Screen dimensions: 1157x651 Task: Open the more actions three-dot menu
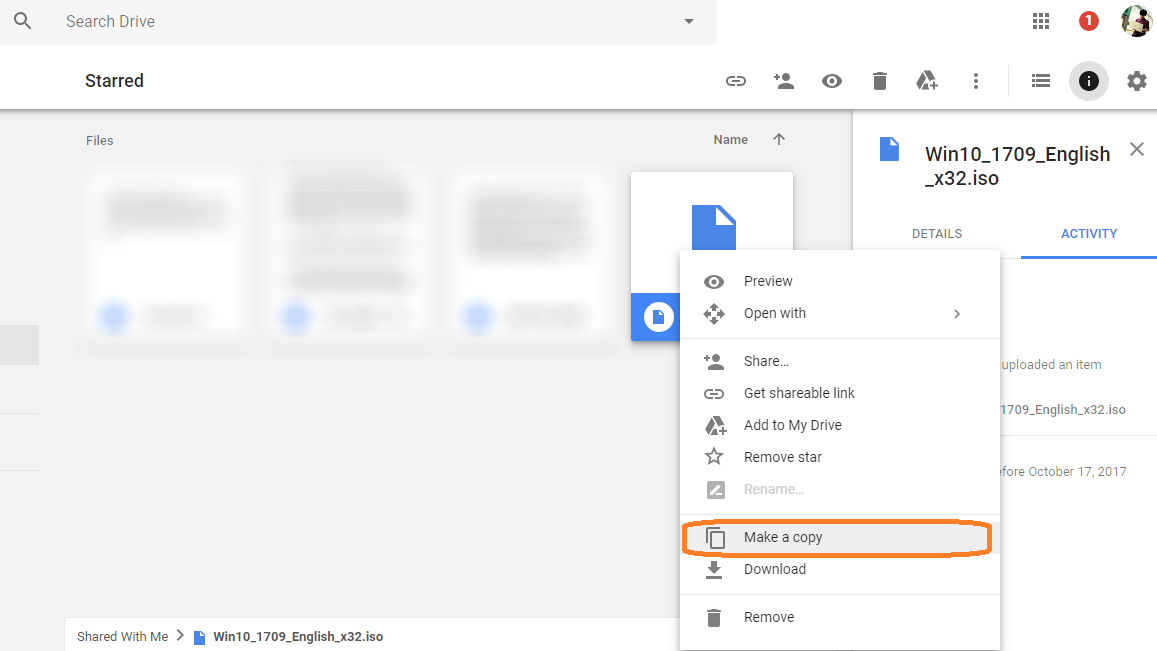(x=976, y=81)
